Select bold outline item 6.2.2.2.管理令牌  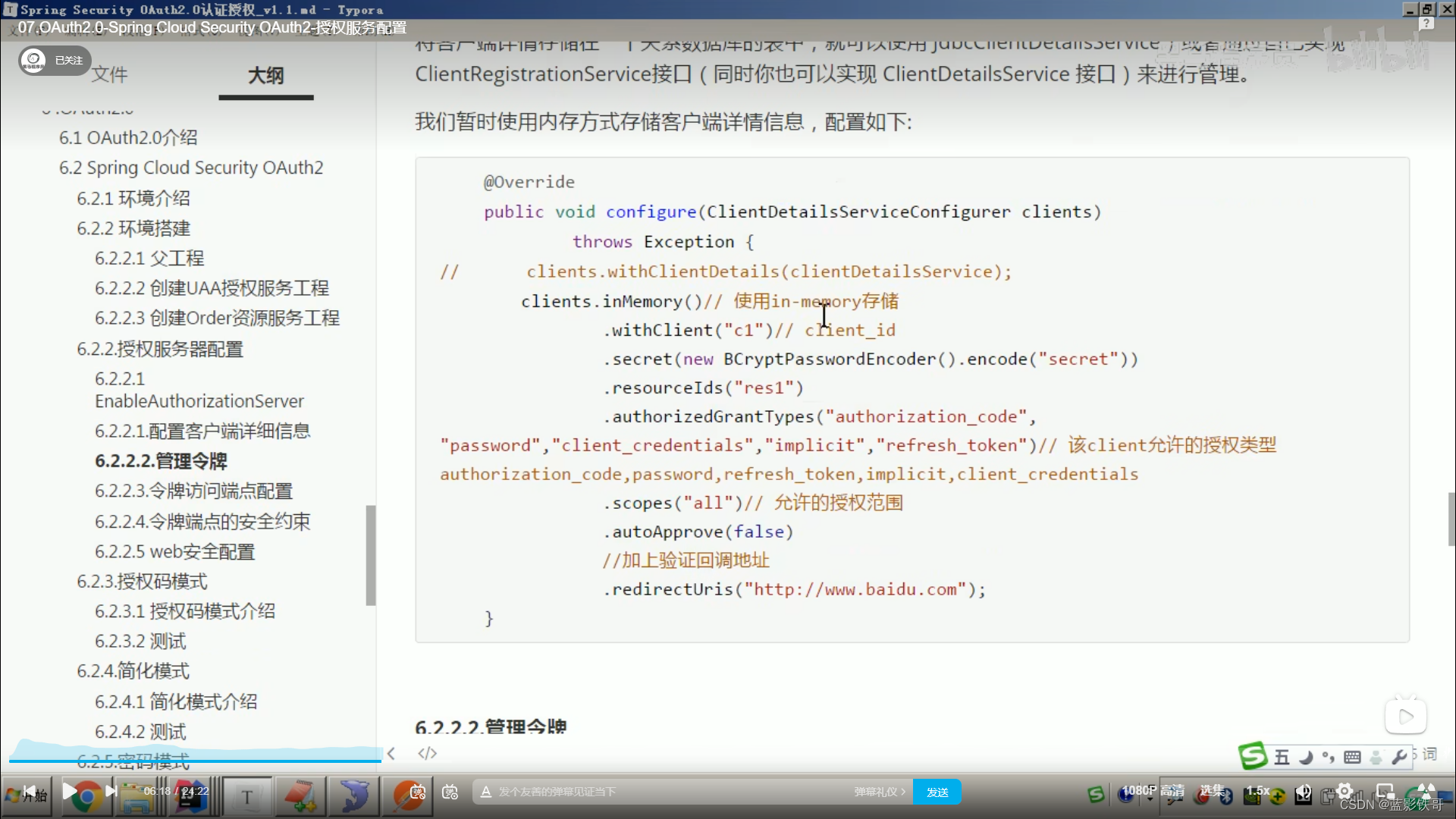coord(161,461)
